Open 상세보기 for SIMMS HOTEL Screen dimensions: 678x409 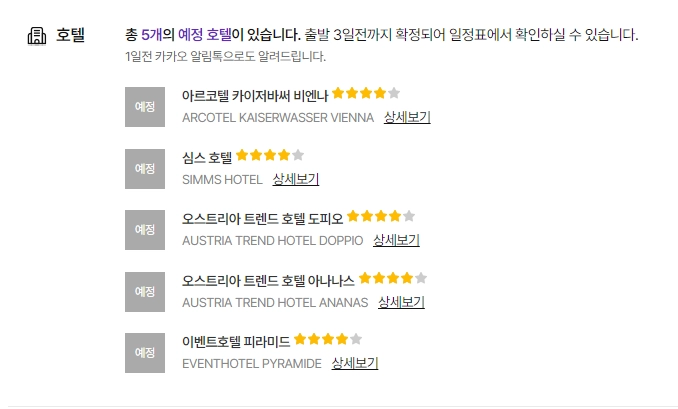[296, 180]
